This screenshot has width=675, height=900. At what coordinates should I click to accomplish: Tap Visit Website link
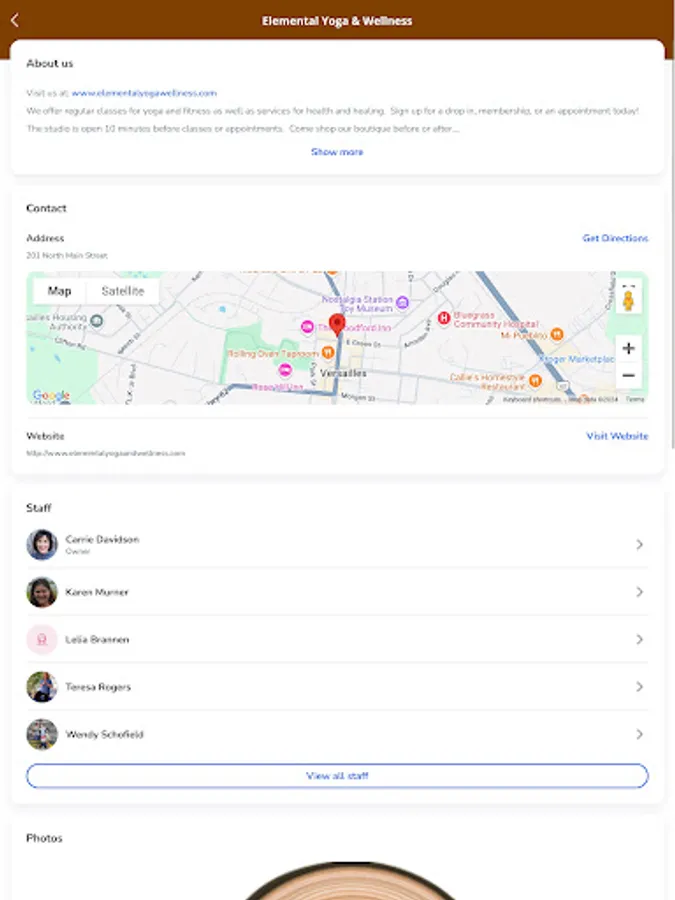pyautogui.click(x=617, y=436)
